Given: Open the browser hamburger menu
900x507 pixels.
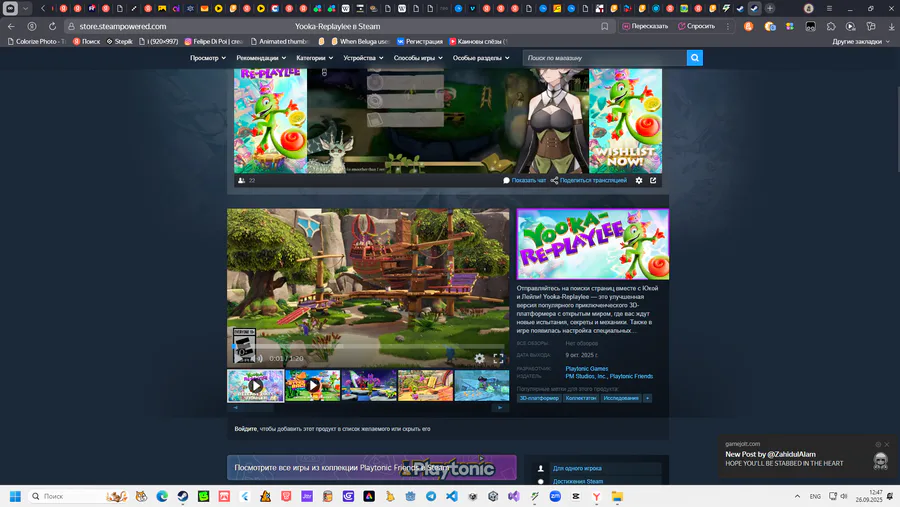Looking at the screenshot, I should point(829,9).
